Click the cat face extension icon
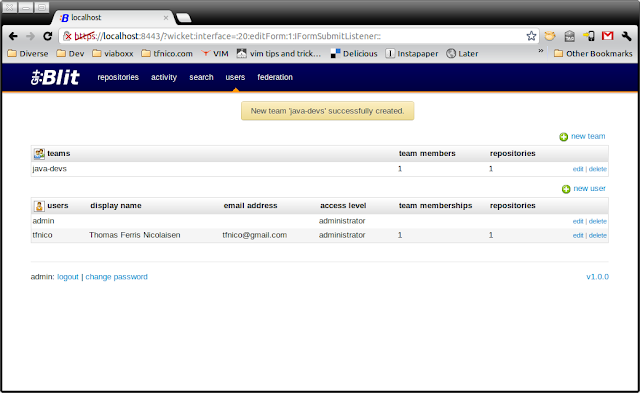Image resolution: width=640 pixels, height=393 pixels. tap(550, 36)
